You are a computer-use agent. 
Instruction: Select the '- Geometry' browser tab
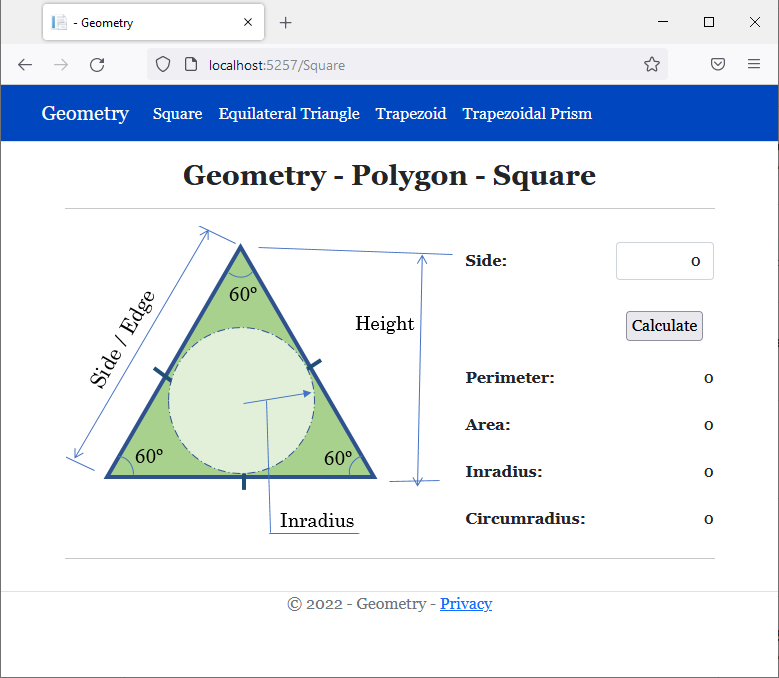(153, 22)
